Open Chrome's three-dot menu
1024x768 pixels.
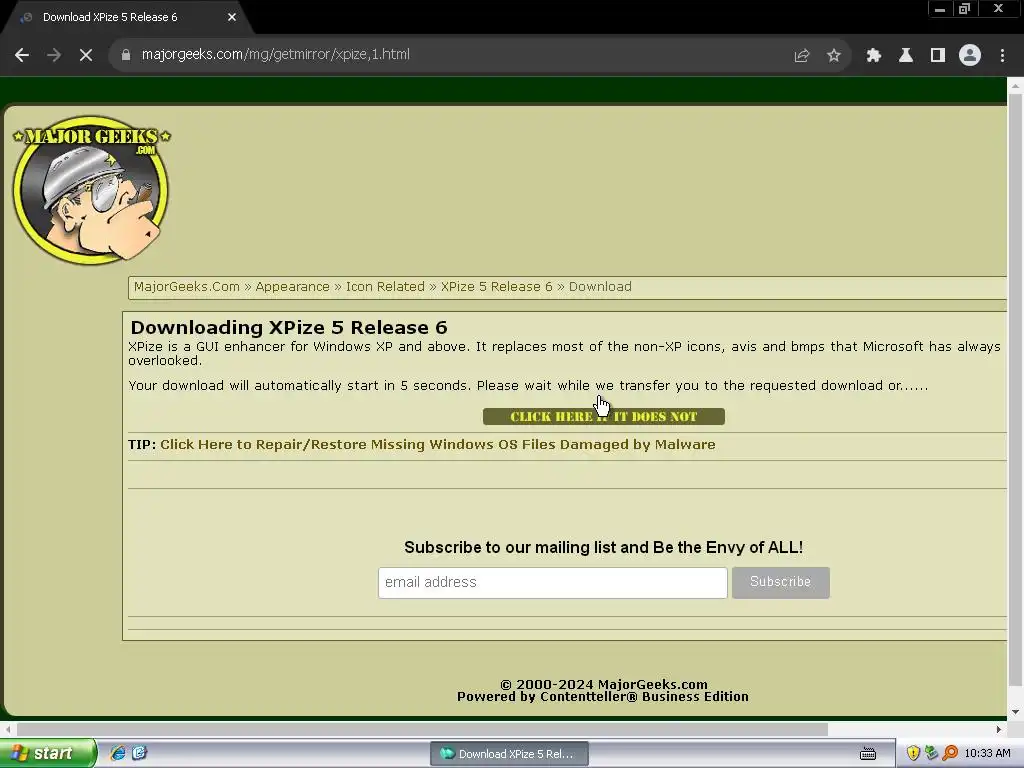(1002, 56)
